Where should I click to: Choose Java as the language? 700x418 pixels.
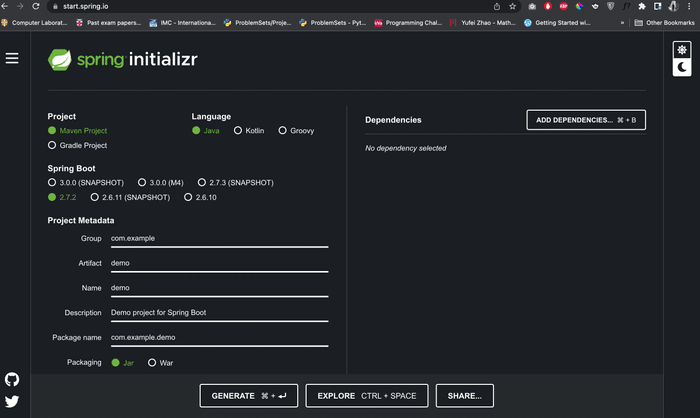tap(206, 130)
